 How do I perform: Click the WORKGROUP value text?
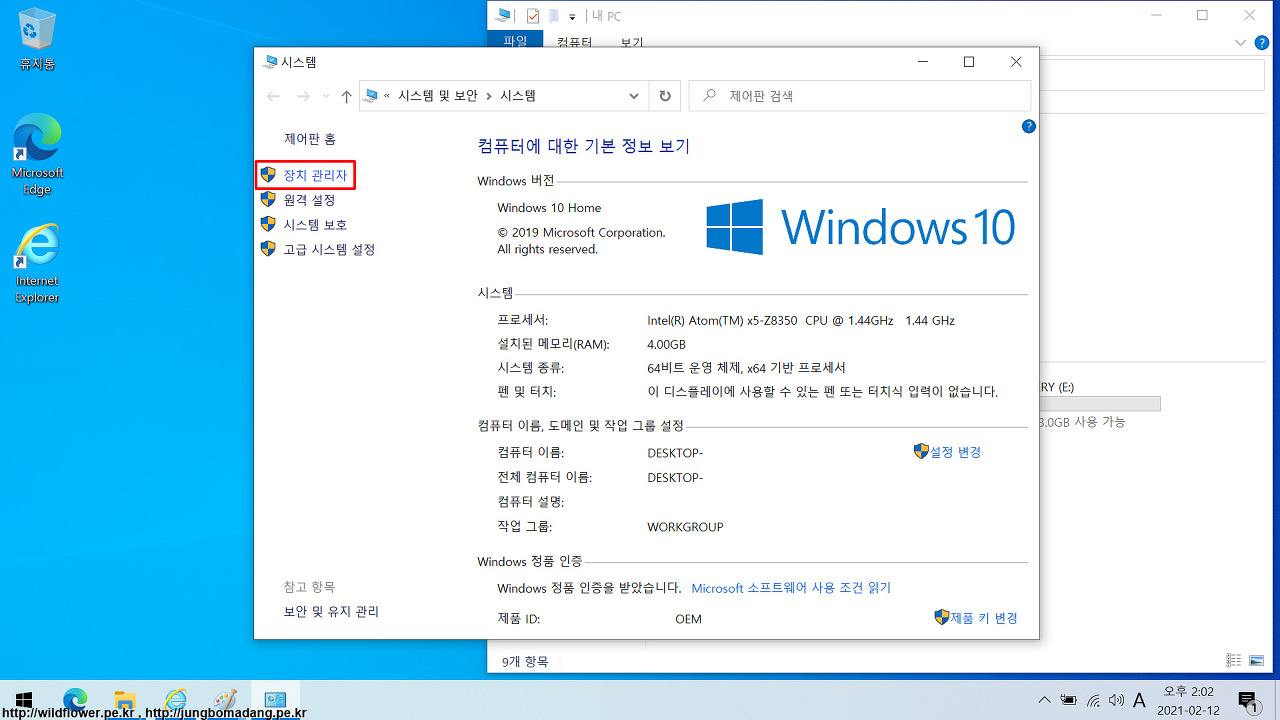click(685, 527)
